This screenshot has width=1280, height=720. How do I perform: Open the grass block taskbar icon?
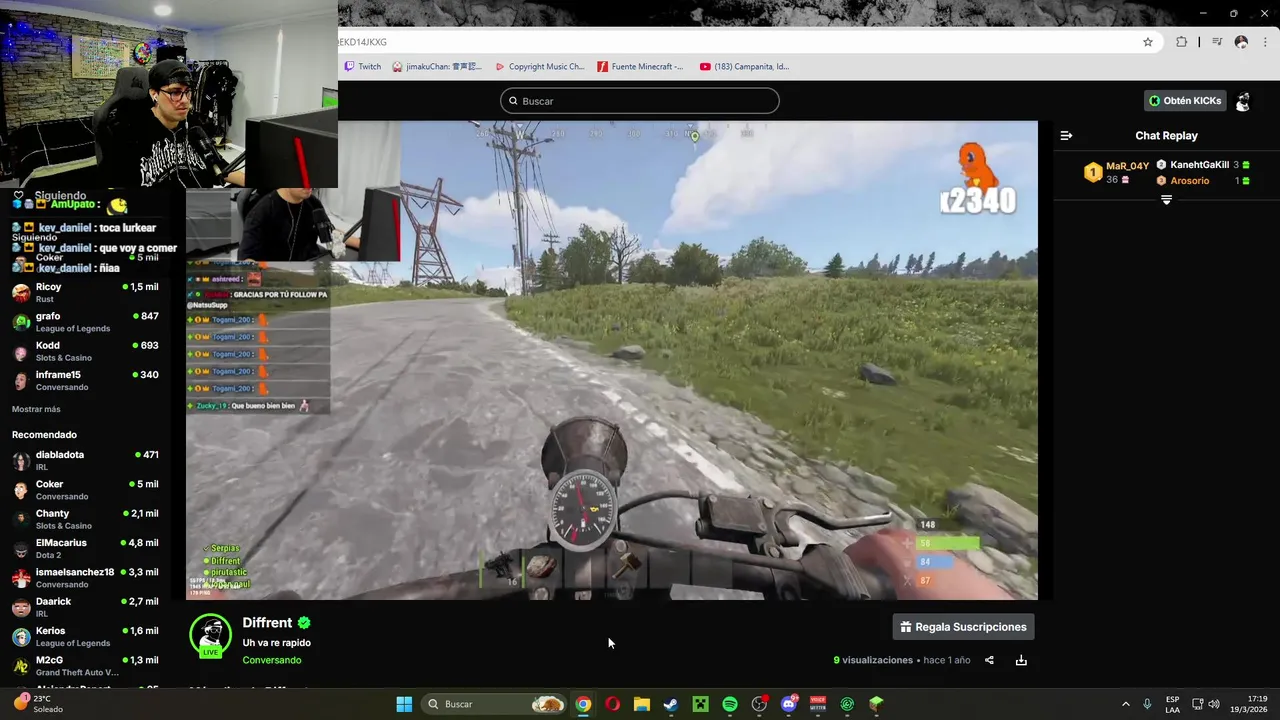click(876, 704)
